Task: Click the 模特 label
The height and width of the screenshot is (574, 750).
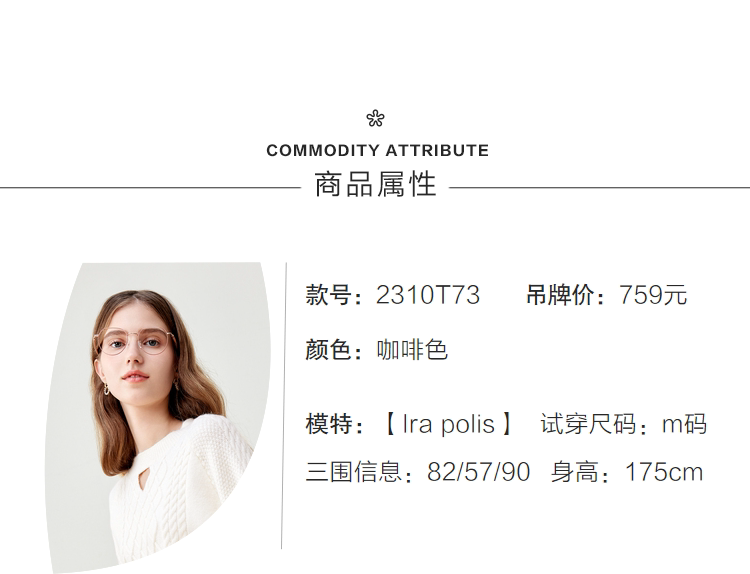Action: (x=329, y=424)
